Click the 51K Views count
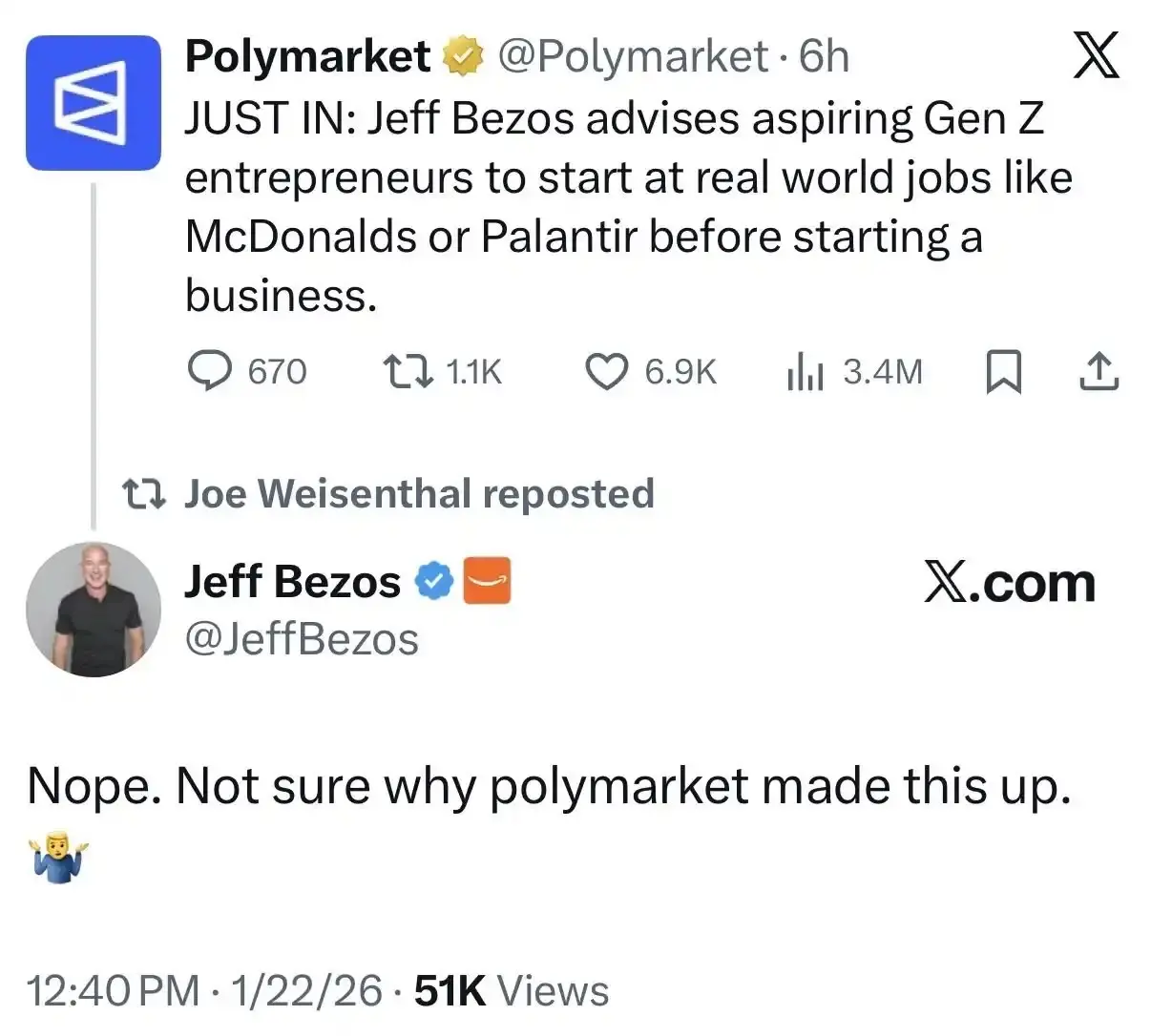 [x=449, y=990]
